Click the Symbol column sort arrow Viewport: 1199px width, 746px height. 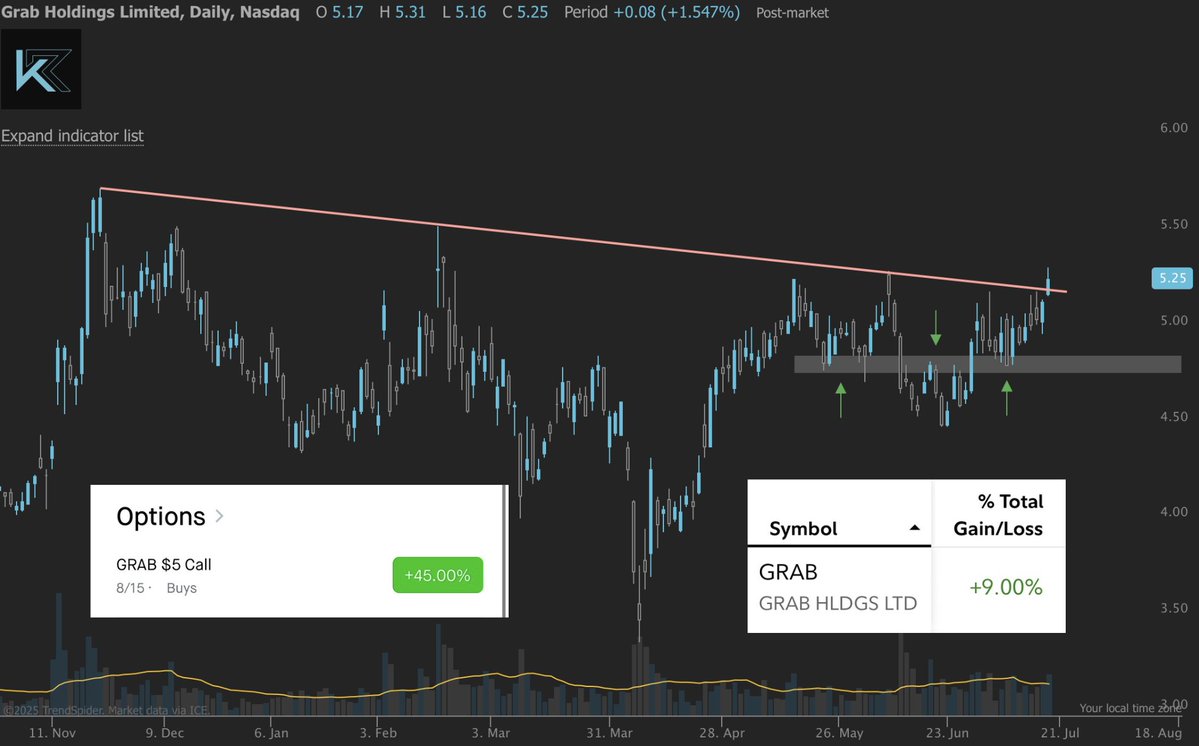[914, 528]
